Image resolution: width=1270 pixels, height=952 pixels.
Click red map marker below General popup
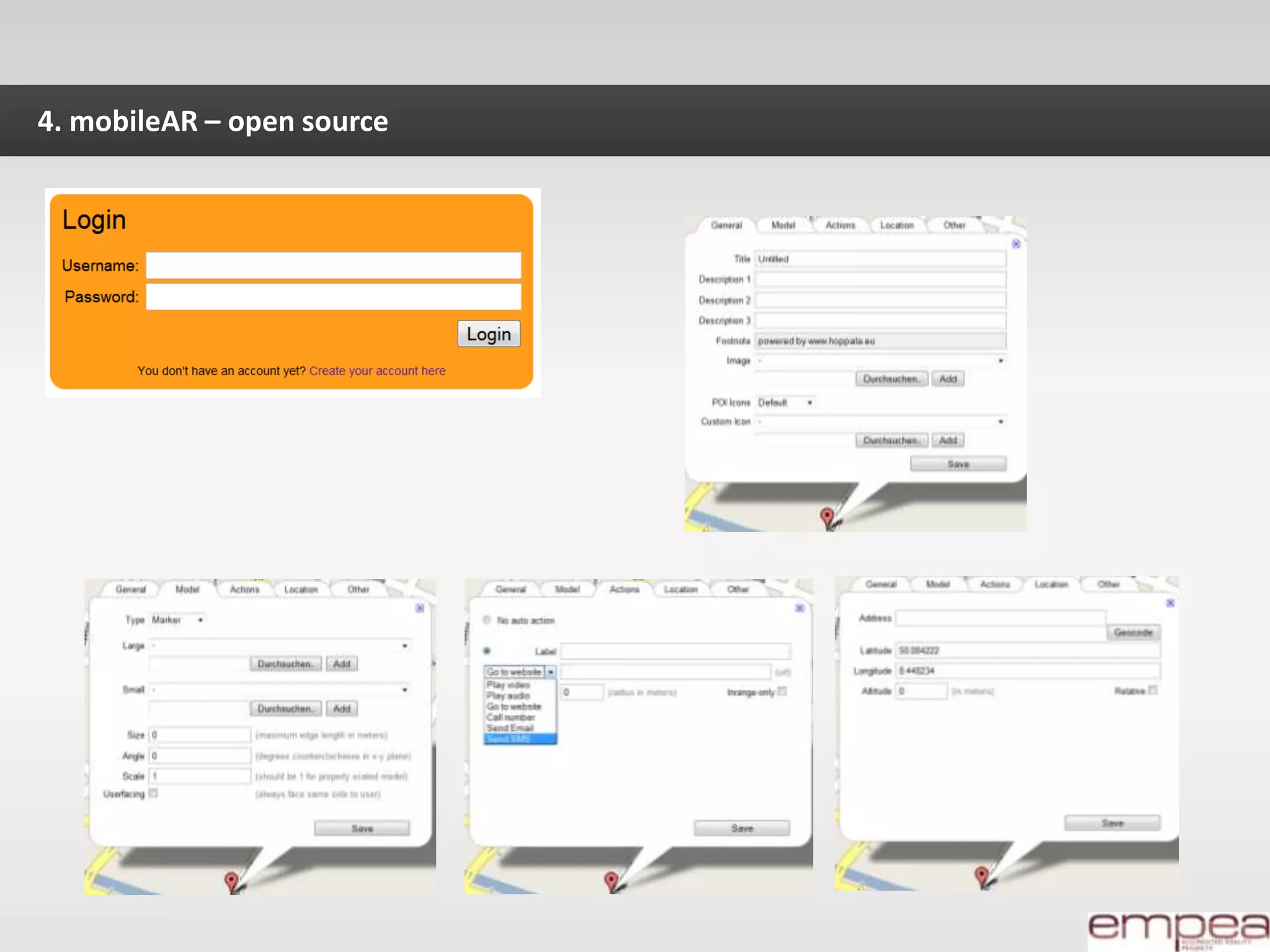827,516
